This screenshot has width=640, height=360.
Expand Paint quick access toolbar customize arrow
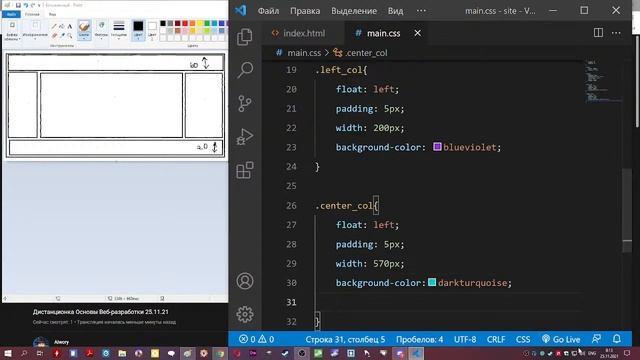click(39, 6)
